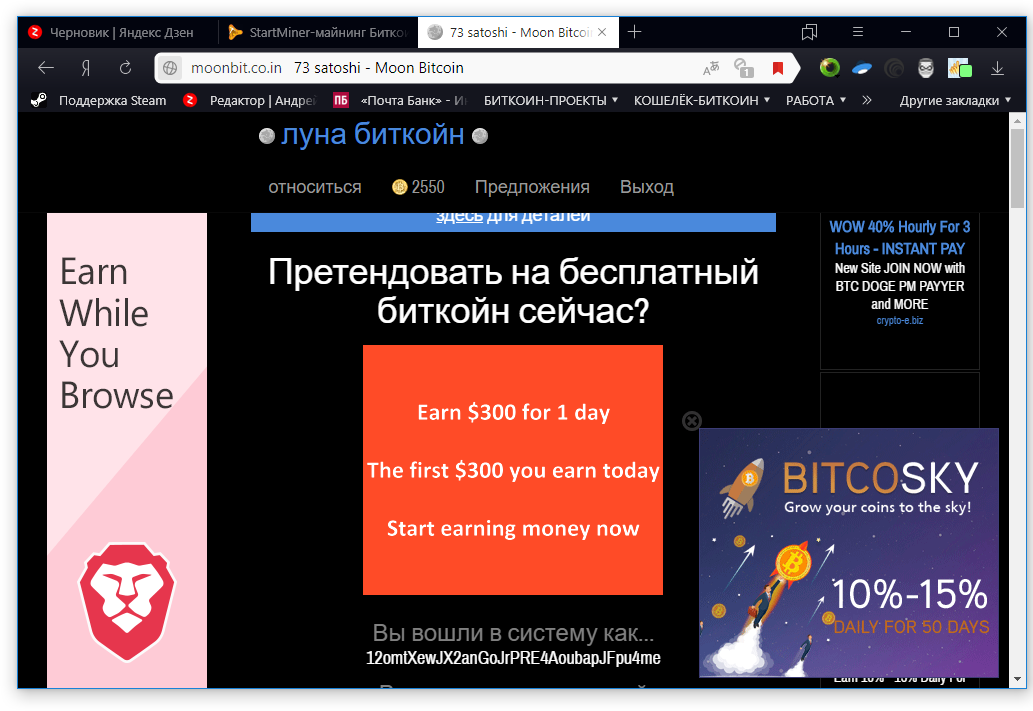Open Редактор | Андрей bookmark

pyautogui.click(x=250, y=100)
